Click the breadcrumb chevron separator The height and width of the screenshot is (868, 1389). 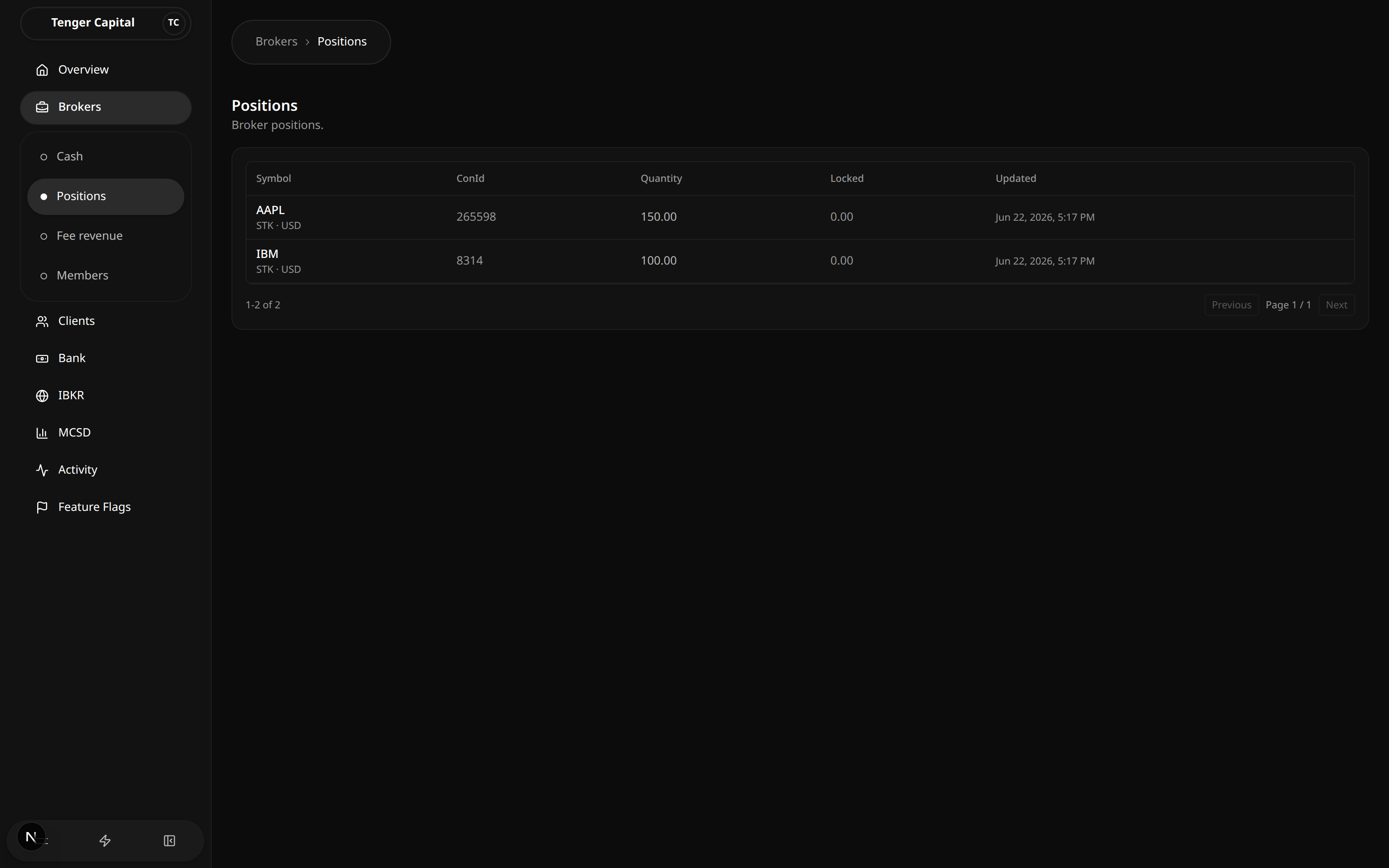click(308, 42)
